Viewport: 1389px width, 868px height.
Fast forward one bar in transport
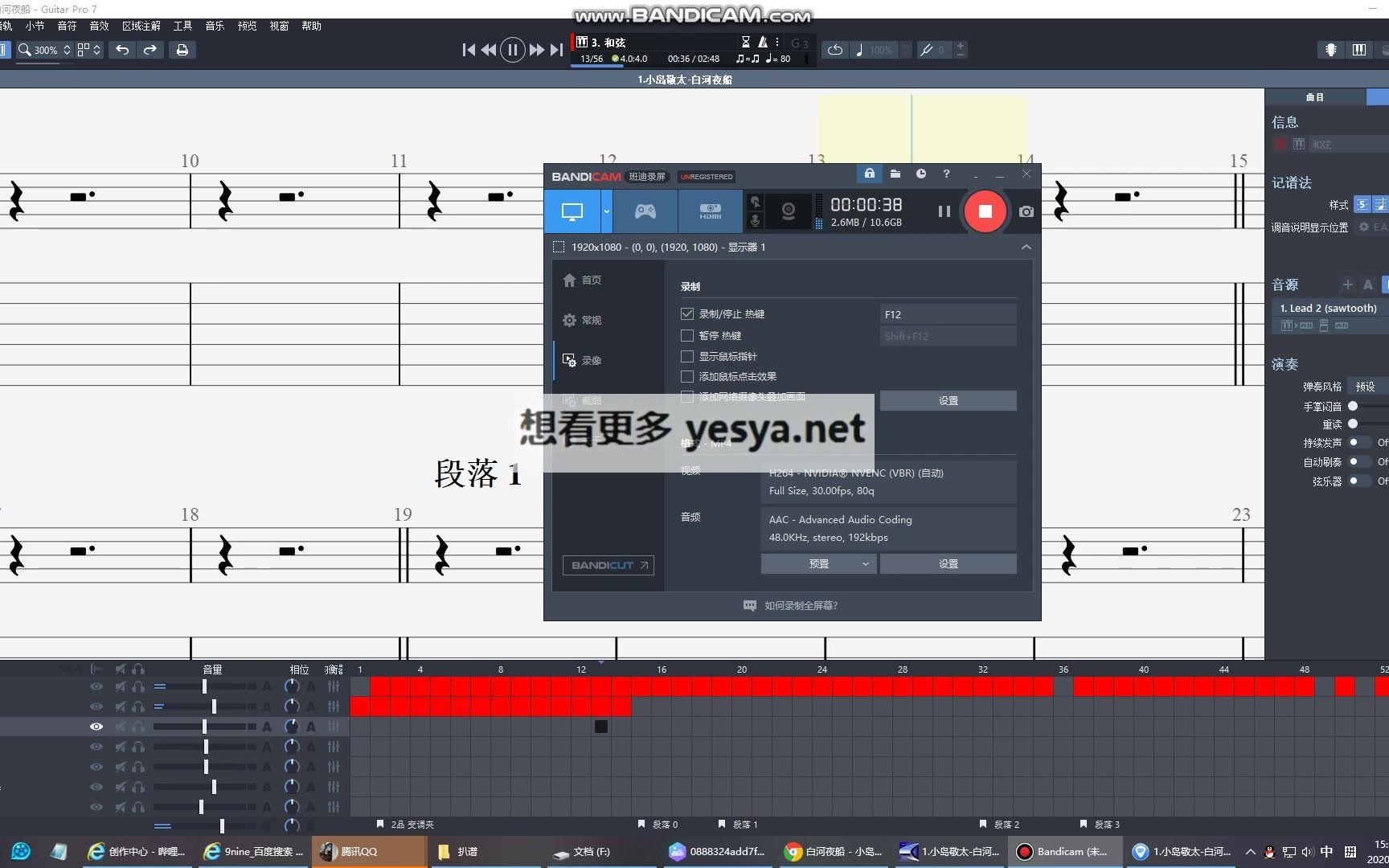click(x=537, y=50)
